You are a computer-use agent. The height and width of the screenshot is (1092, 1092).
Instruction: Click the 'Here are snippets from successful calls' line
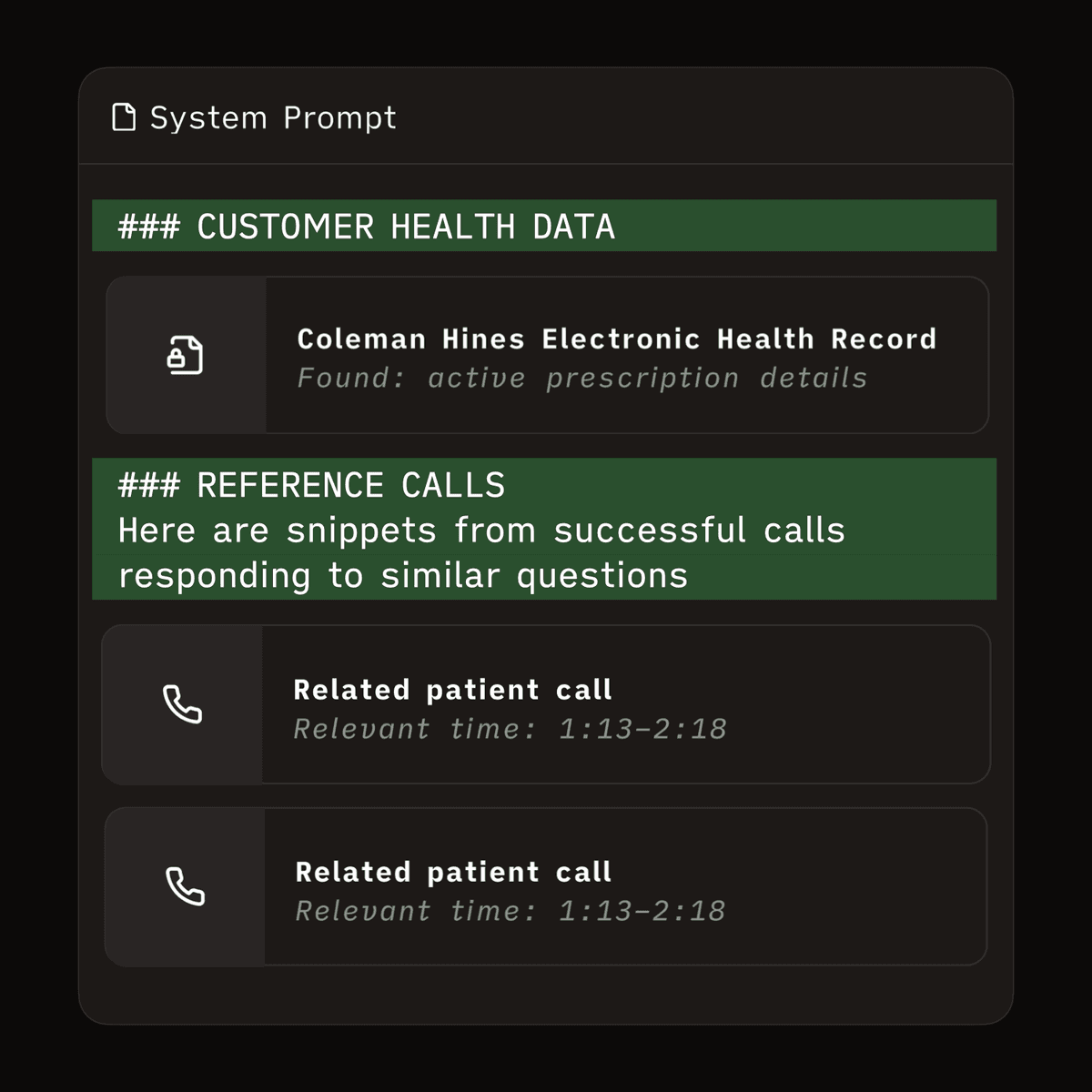click(481, 531)
